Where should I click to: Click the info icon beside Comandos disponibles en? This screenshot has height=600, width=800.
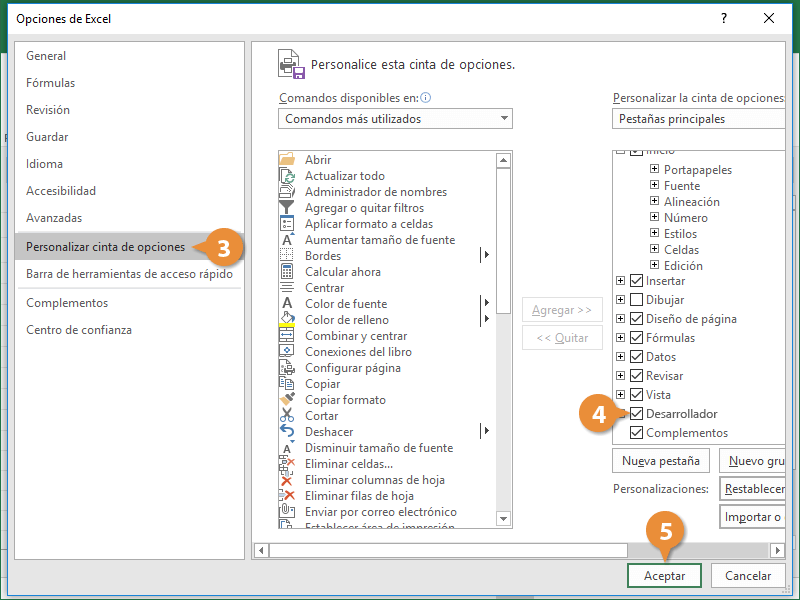(426, 97)
